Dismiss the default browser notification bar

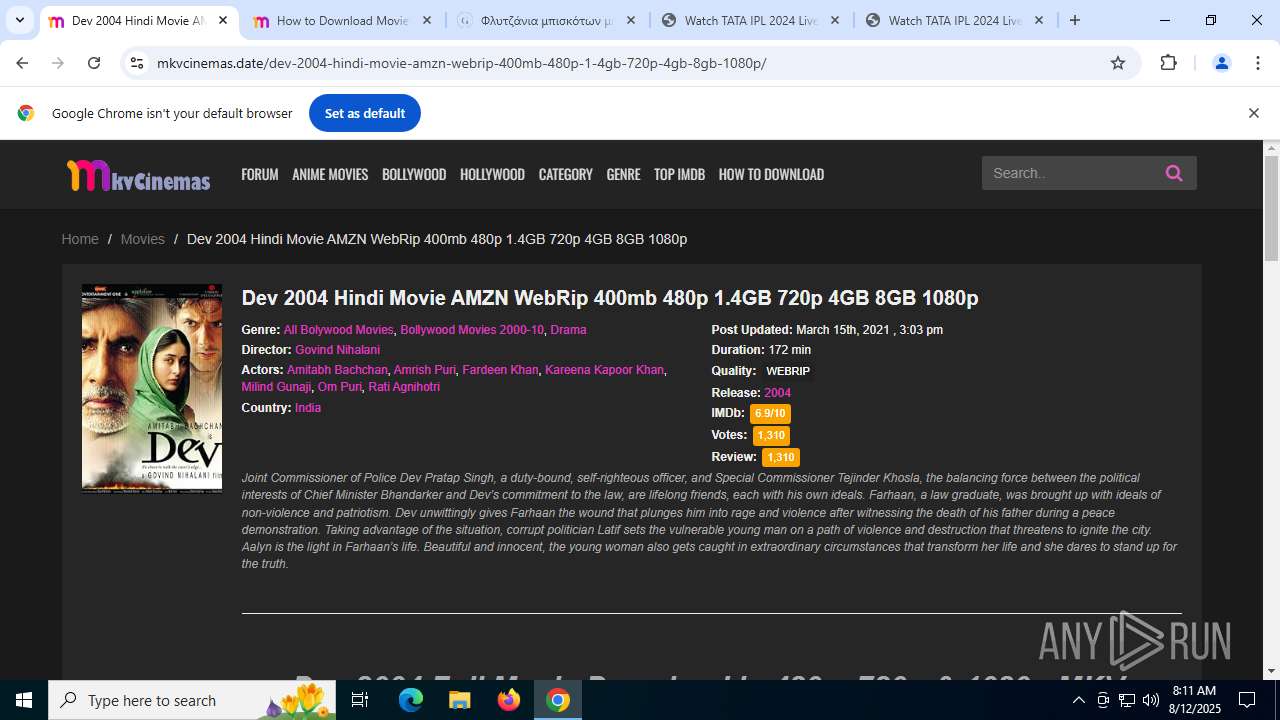pyautogui.click(x=1253, y=113)
